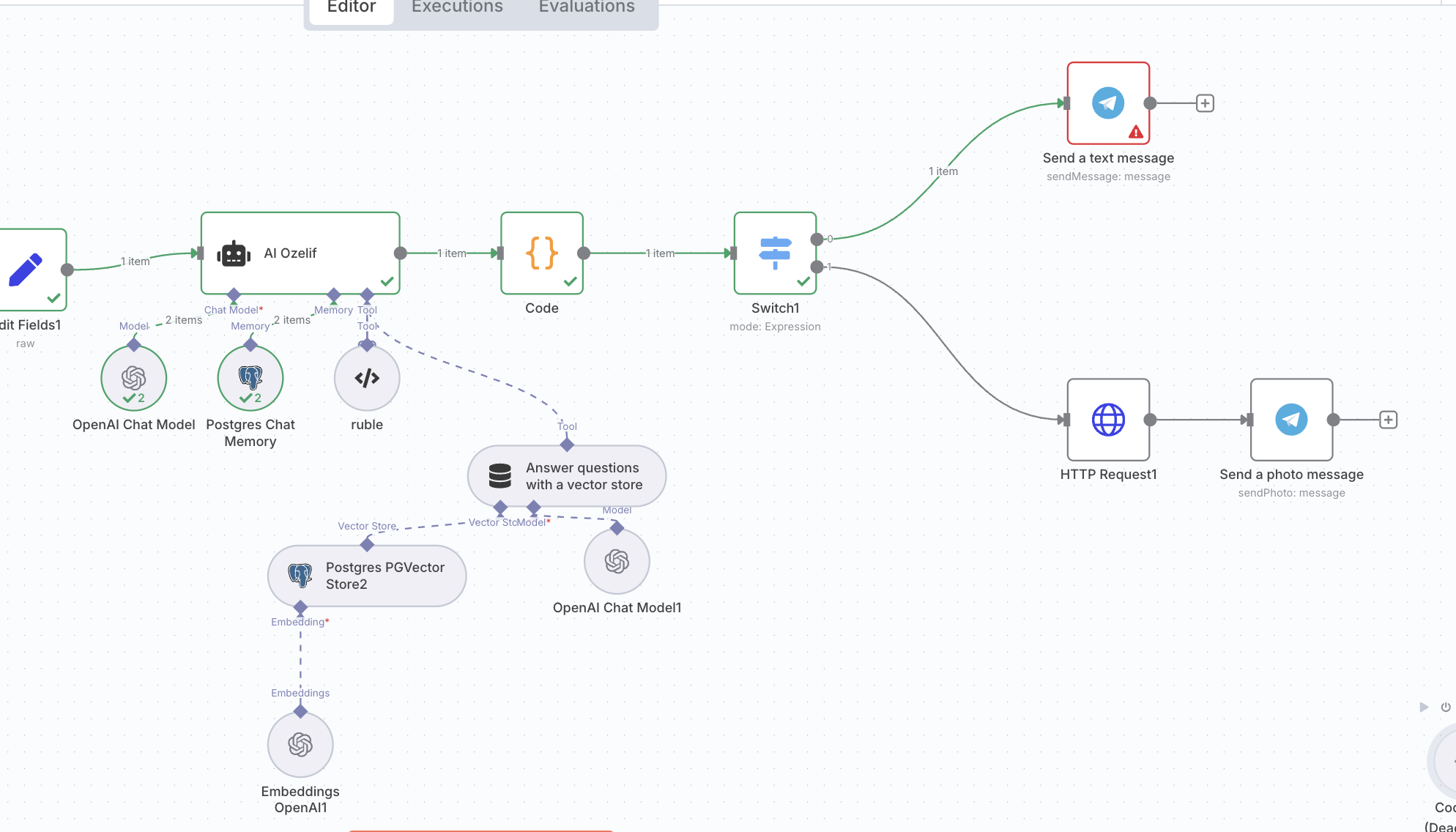Click the '2 items' label near OpenAI Chat Model
1456x832 pixels.
click(x=184, y=320)
